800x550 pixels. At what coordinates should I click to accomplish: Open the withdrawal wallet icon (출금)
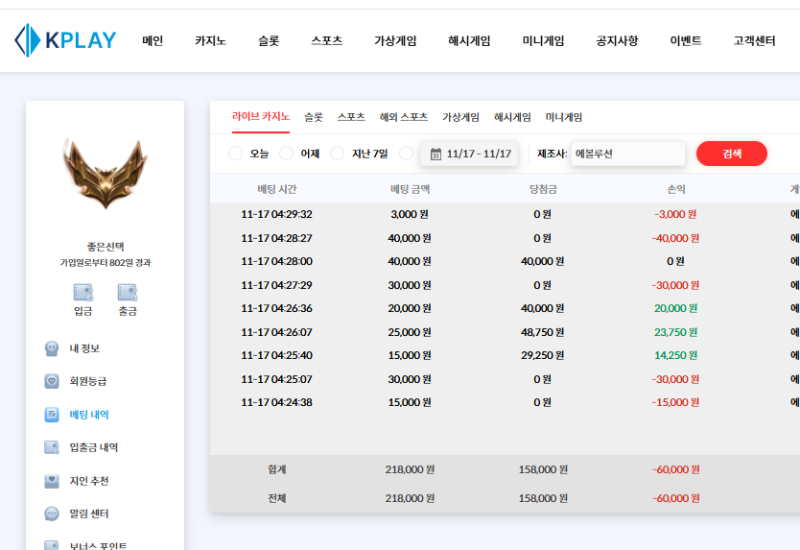coord(128,292)
